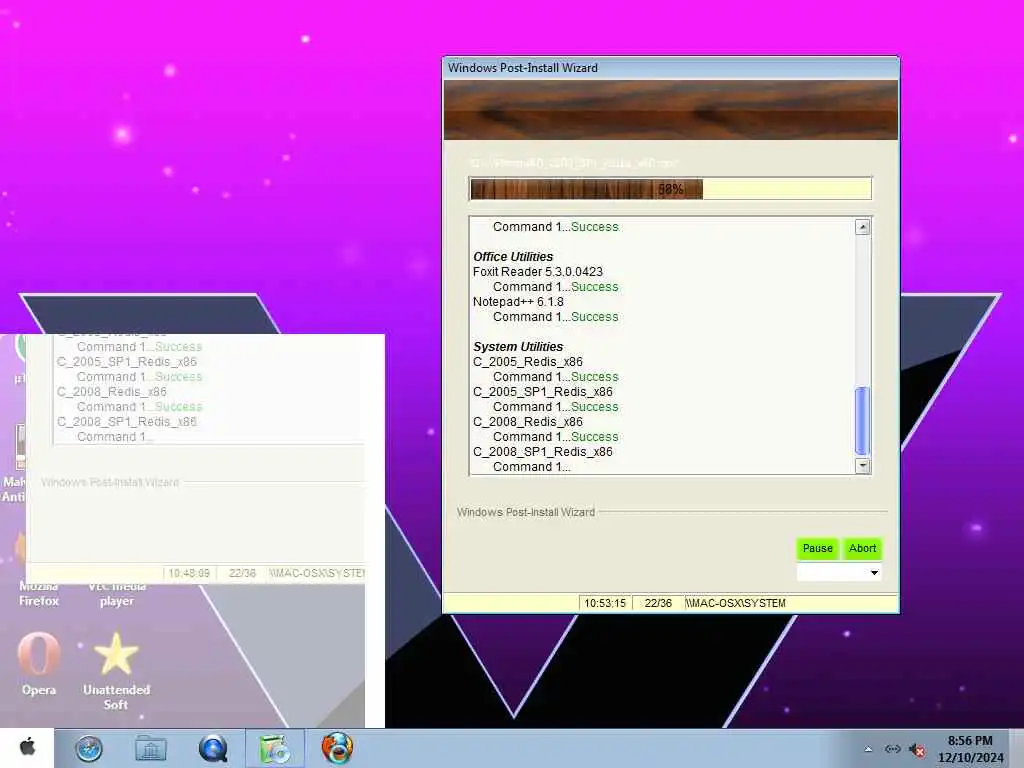Open the QuickTime-style Q icon in taskbar
Viewport: 1024px width, 768px height.
[213, 748]
